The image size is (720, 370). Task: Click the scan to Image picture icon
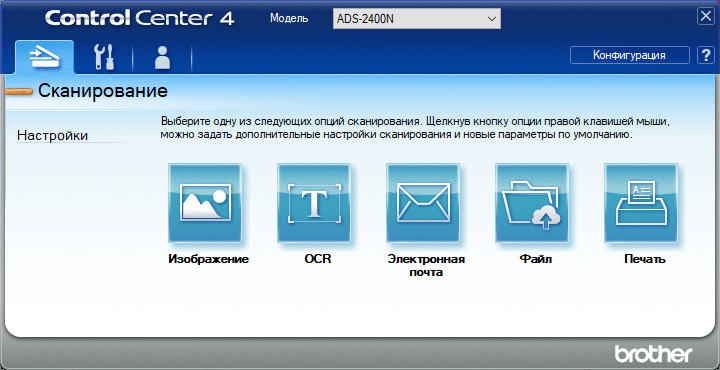pos(205,202)
